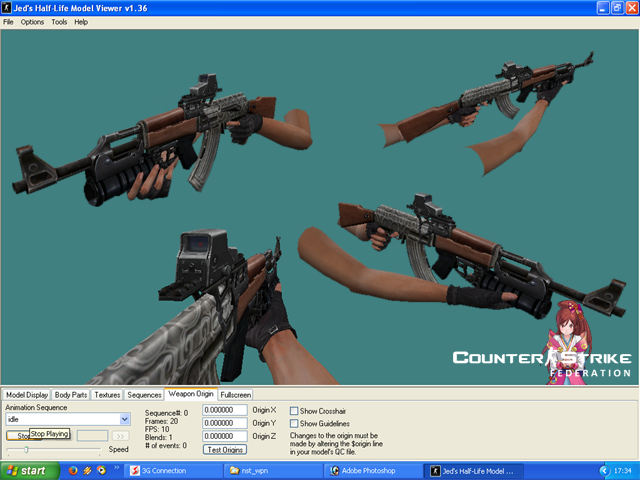
Task: Click Jed's Half-Life Model taskbar item
Action: pyautogui.click(x=473, y=471)
